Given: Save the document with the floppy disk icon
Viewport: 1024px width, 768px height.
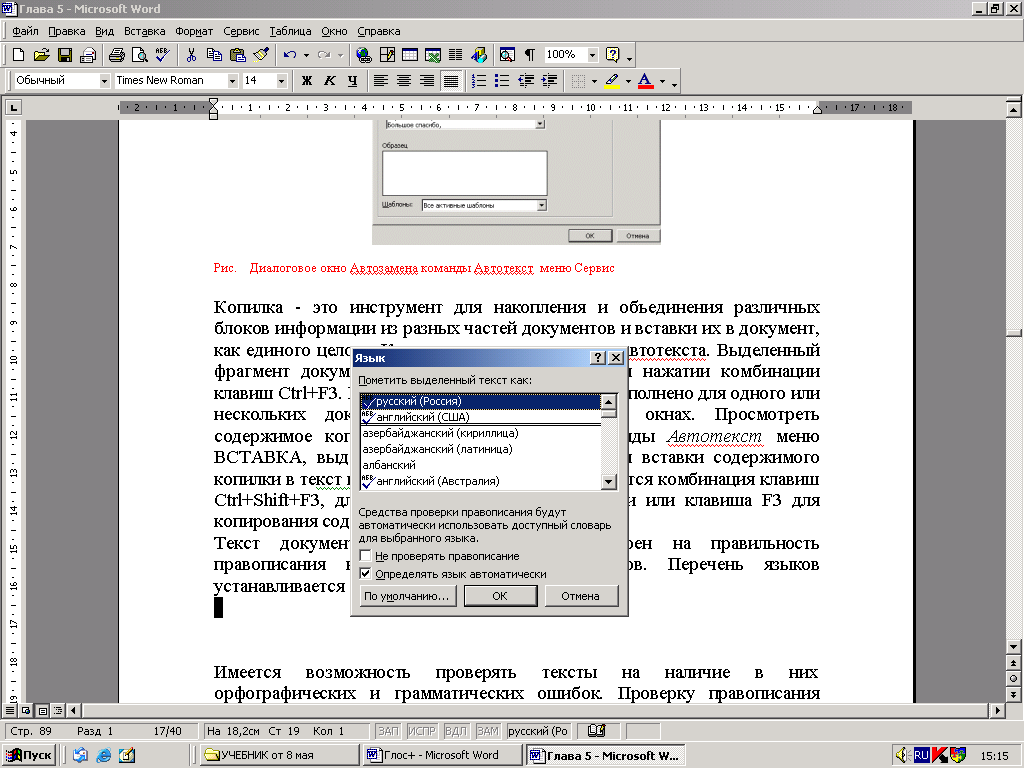Looking at the screenshot, I should [65, 55].
